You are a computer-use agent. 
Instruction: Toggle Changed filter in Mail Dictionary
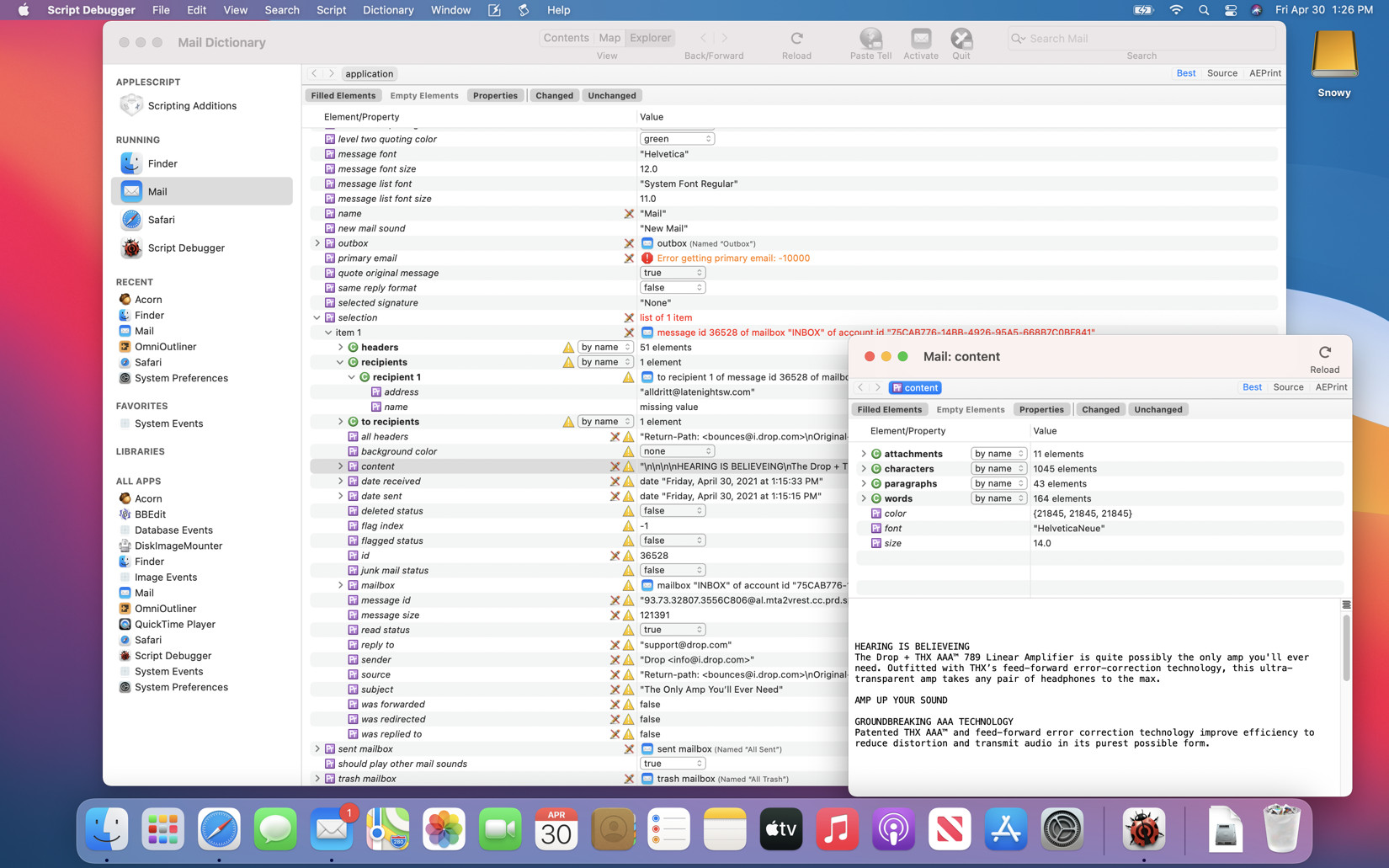(x=554, y=95)
